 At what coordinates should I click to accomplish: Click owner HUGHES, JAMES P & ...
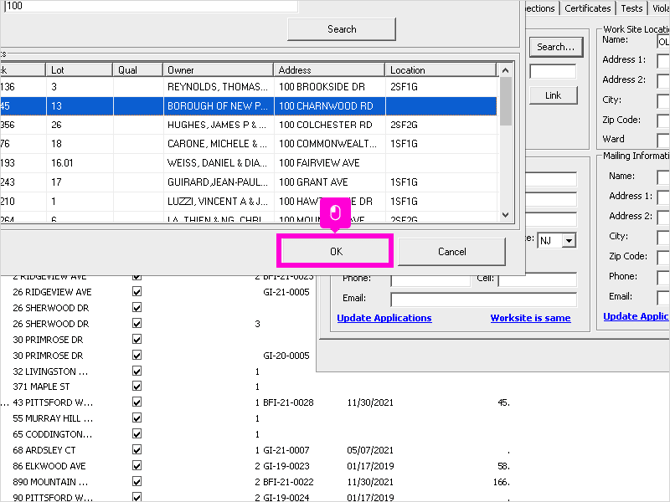(217, 125)
